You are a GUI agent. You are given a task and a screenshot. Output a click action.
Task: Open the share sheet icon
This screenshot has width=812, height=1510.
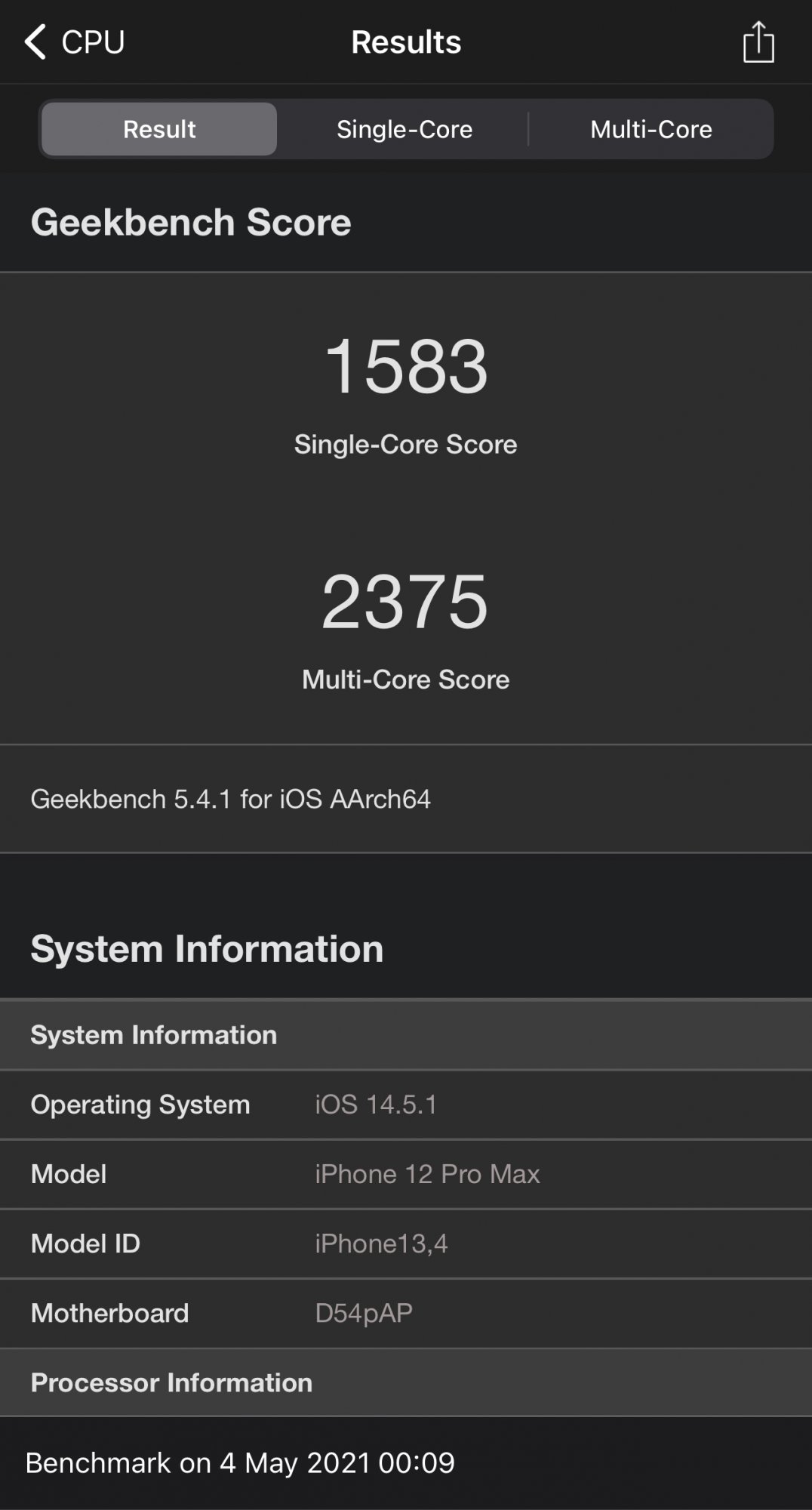pos(758,42)
